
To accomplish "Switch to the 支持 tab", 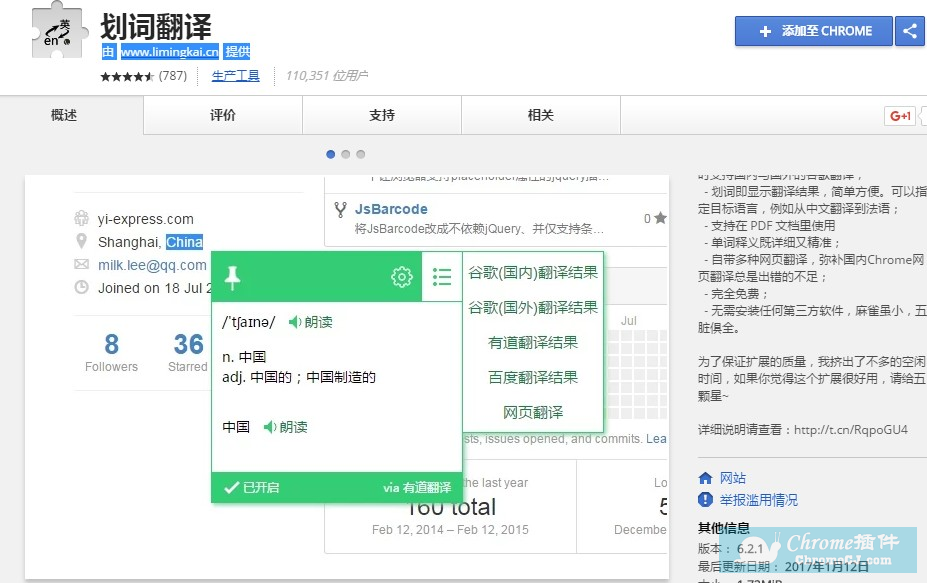I will click(x=382, y=115).
